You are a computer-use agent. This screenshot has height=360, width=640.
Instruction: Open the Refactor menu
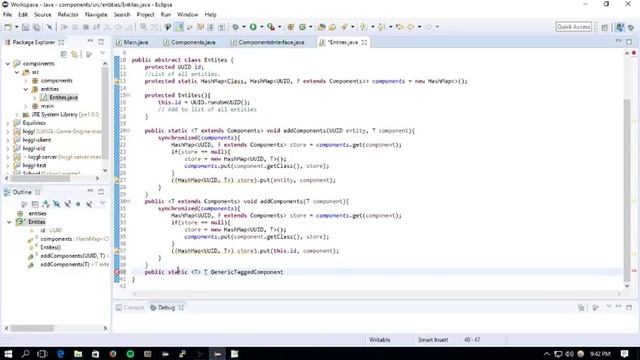click(x=68, y=15)
